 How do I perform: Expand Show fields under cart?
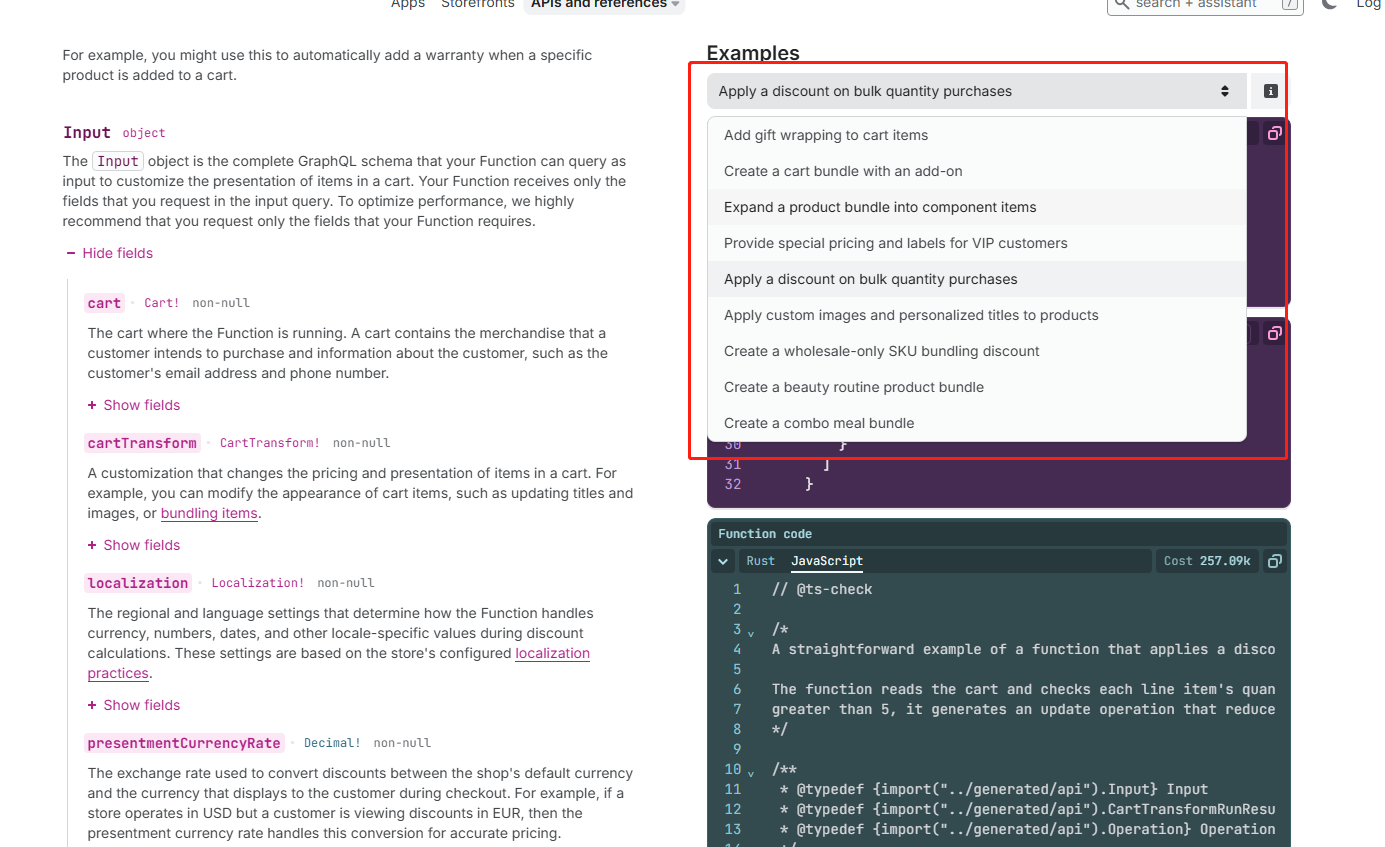click(x=134, y=405)
